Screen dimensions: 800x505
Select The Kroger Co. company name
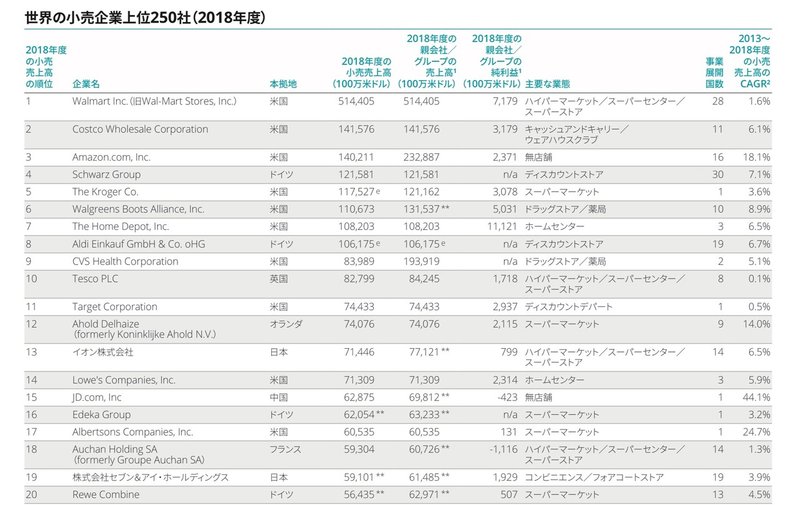click(x=105, y=192)
